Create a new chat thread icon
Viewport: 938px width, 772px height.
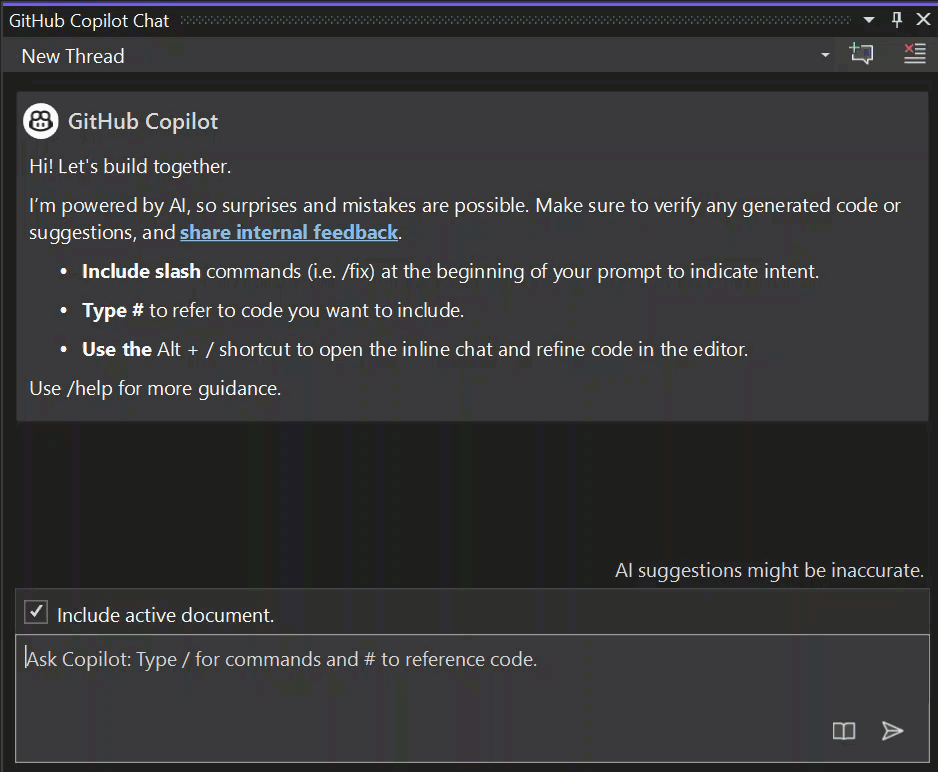pyautogui.click(x=861, y=54)
